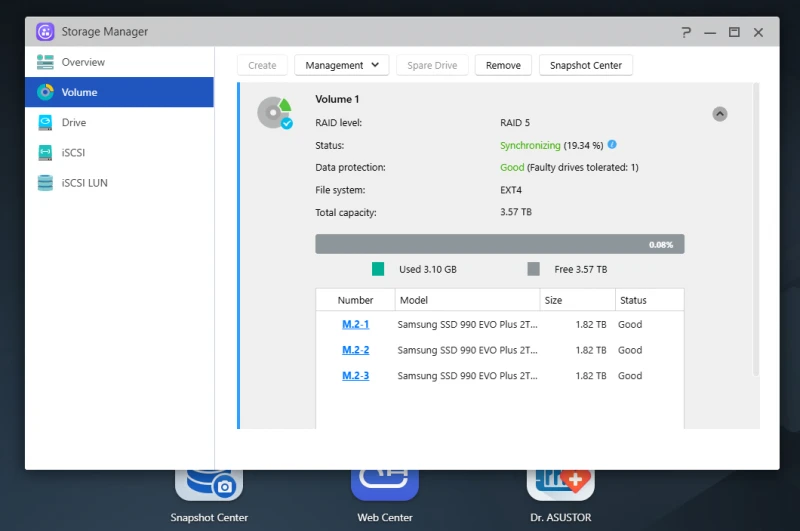The image size is (800, 531).
Task: Minimize the Storage Manager window
Action: 710,33
